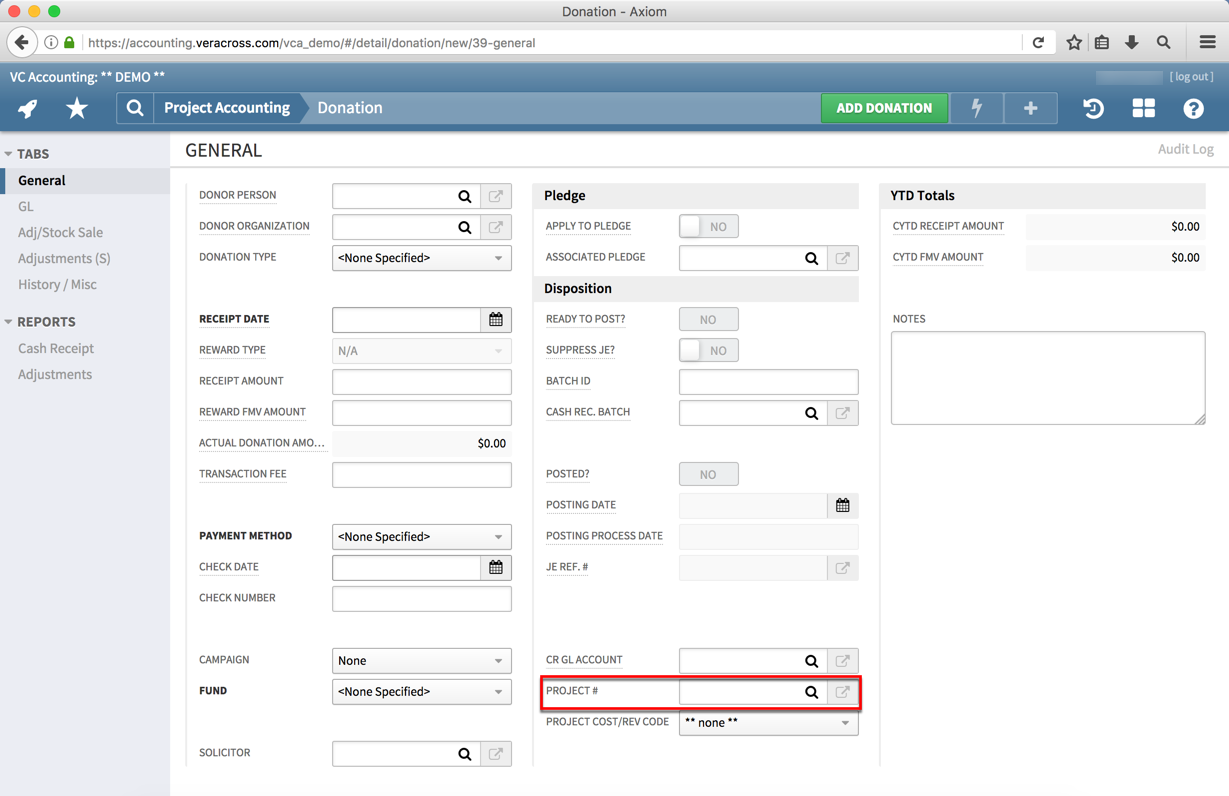Open the browser hamburger menu
The image size is (1229, 796).
pyautogui.click(x=1207, y=43)
